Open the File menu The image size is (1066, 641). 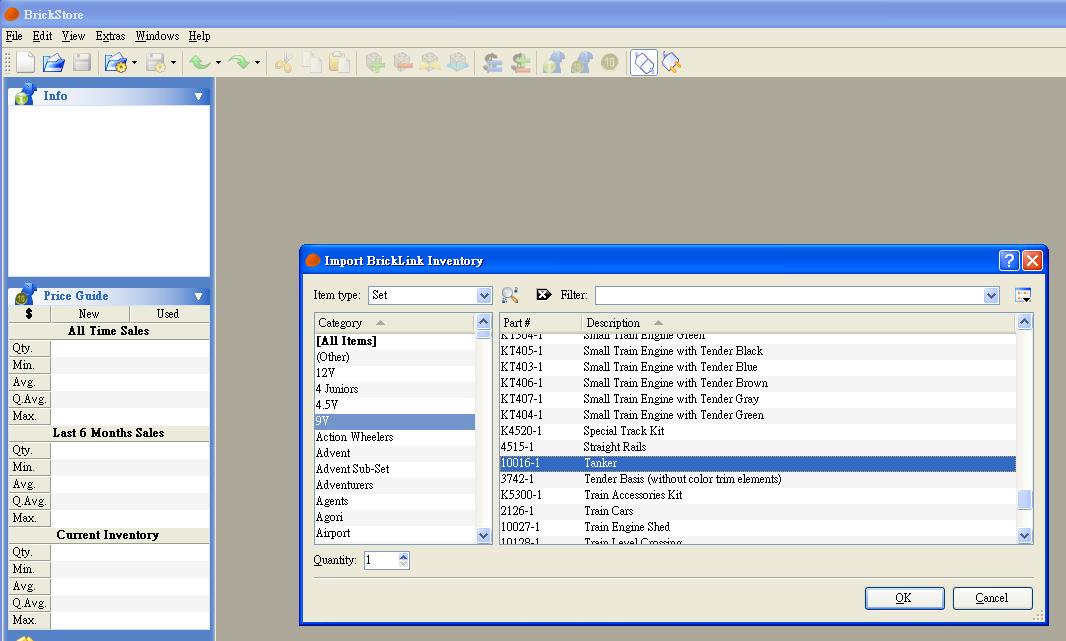[x=14, y=36]
